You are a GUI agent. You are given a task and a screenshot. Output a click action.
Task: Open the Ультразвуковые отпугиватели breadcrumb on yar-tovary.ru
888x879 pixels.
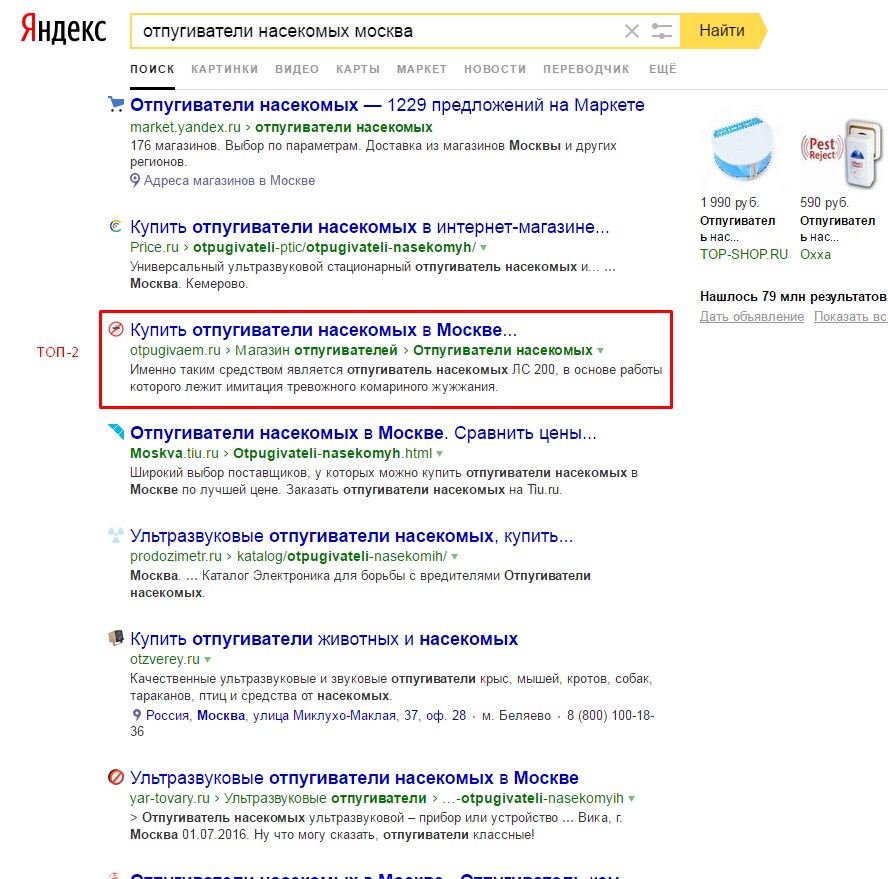pos(325,799)
